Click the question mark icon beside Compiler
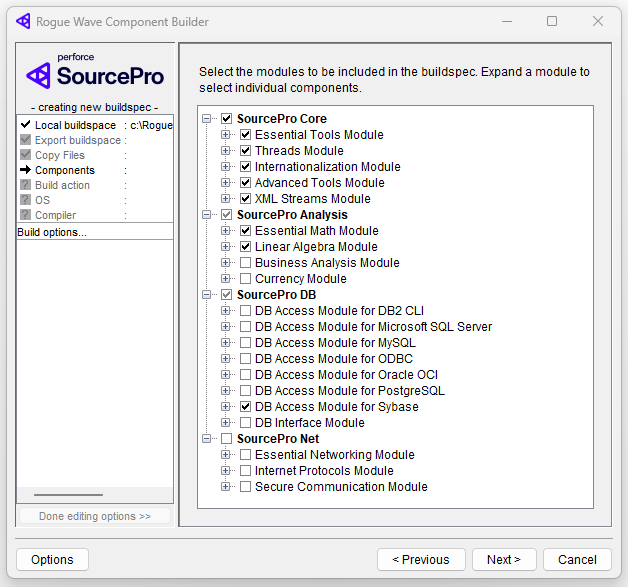This screenshot has height=587, width=628. [25, 215]
